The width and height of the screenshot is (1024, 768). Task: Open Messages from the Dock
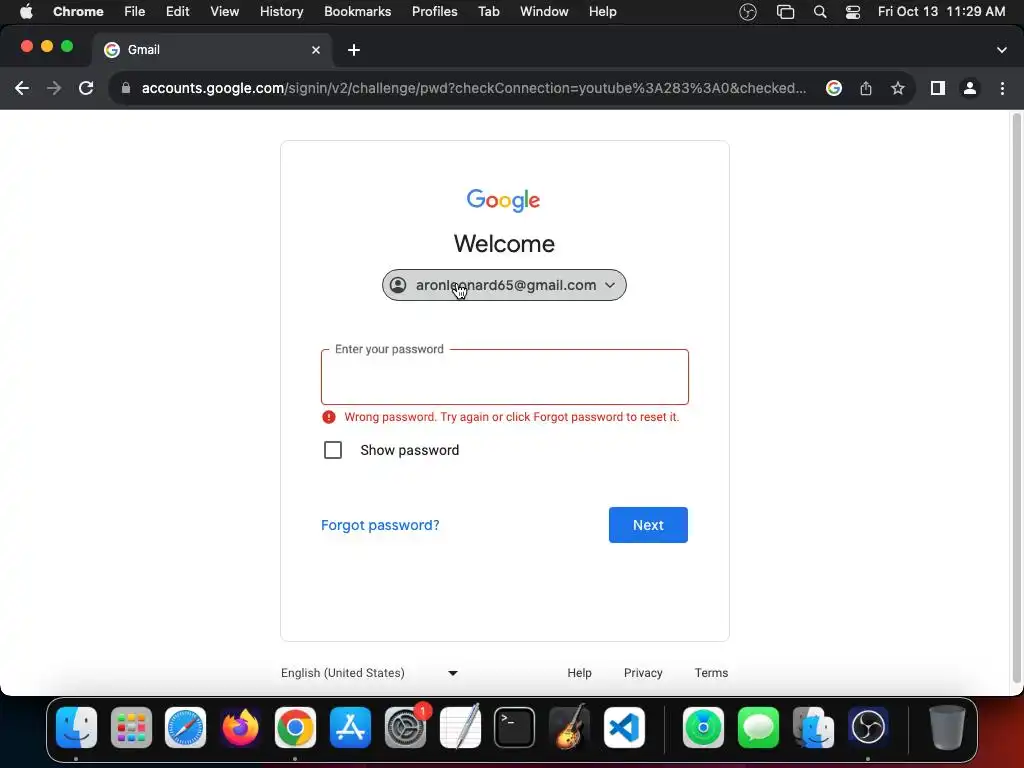(x=758, y=727)
